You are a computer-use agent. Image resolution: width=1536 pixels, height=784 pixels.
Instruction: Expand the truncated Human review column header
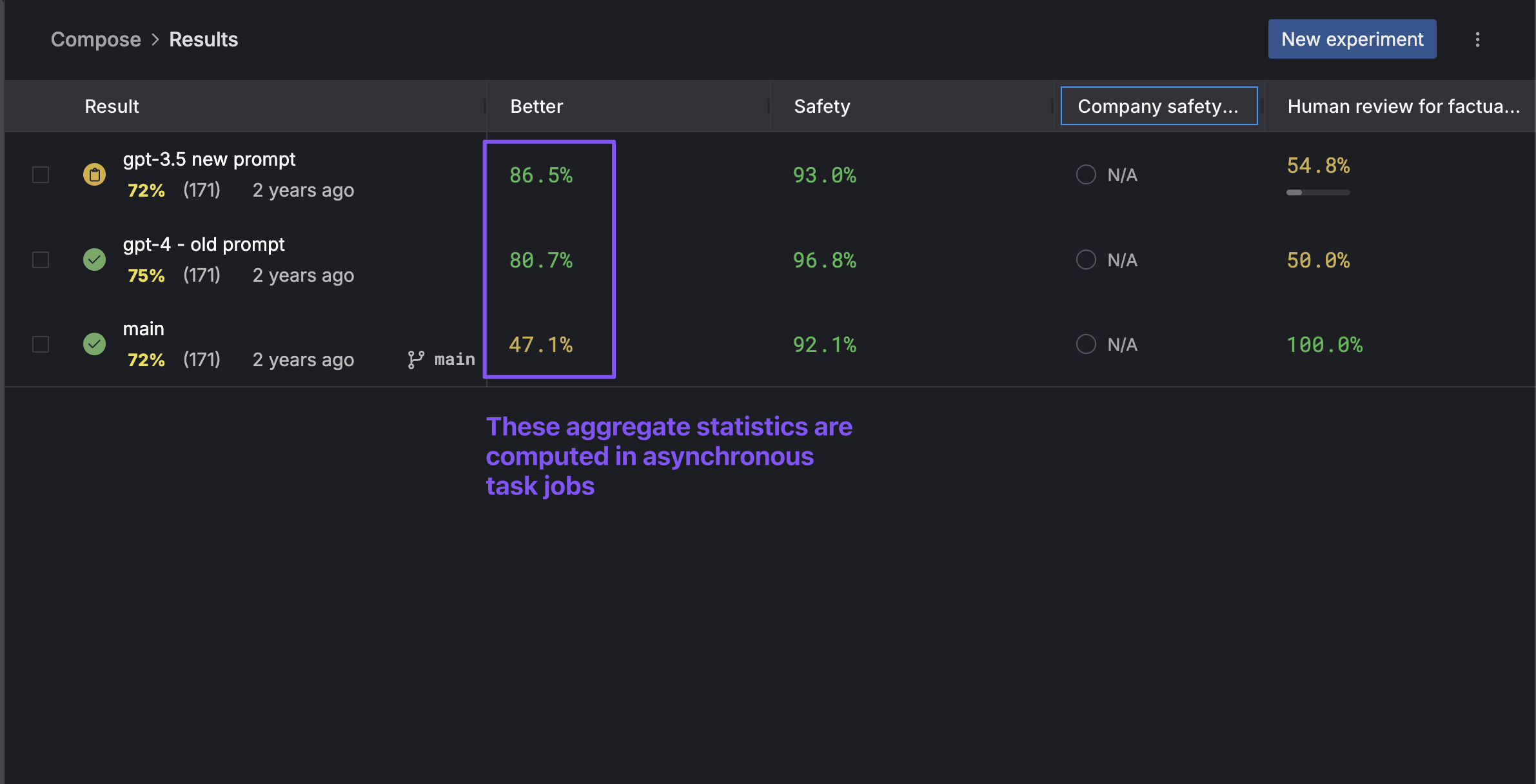[x=1403, y=106]
